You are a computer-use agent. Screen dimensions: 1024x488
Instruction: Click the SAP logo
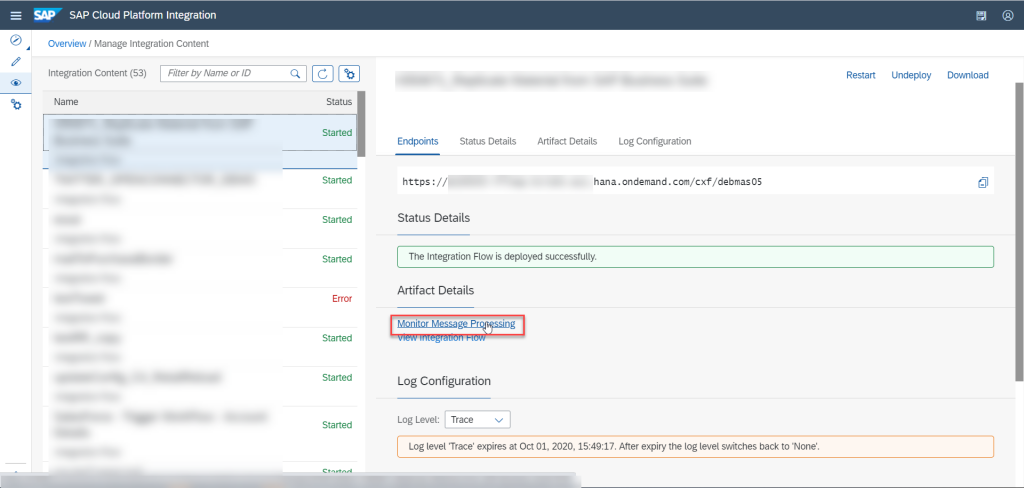pyautogui.click(x=48, y=14)
